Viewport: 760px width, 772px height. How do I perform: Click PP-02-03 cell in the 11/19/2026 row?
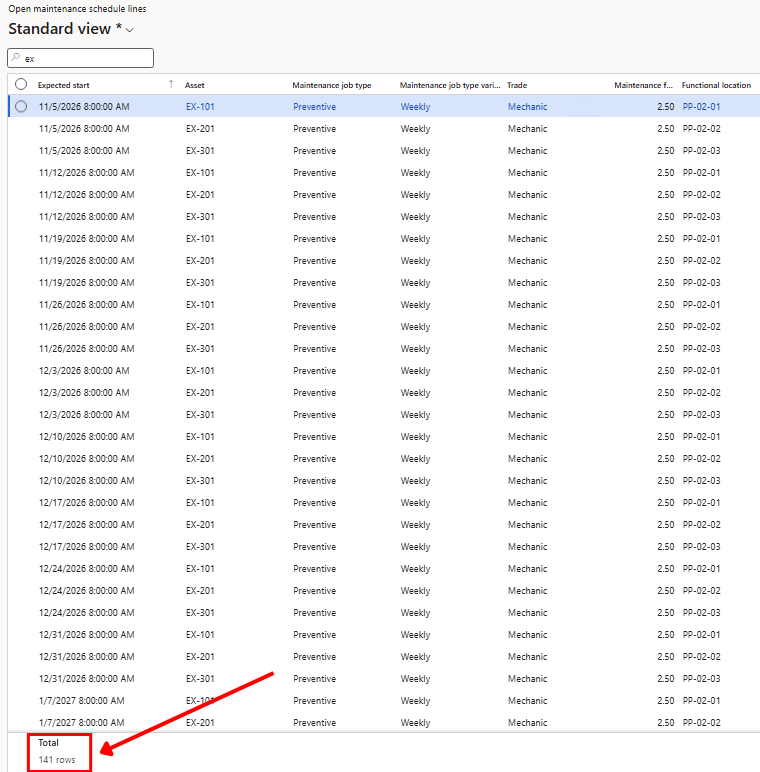click(x=701, y=283)
